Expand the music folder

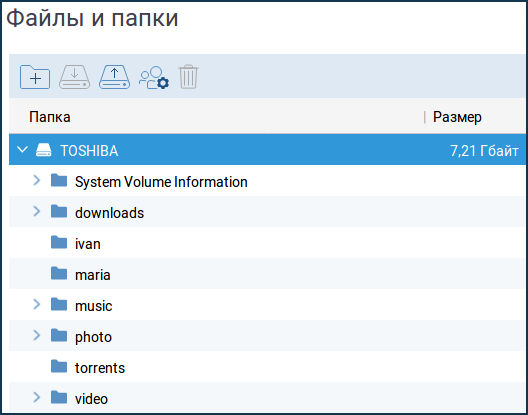pos(37,305)
